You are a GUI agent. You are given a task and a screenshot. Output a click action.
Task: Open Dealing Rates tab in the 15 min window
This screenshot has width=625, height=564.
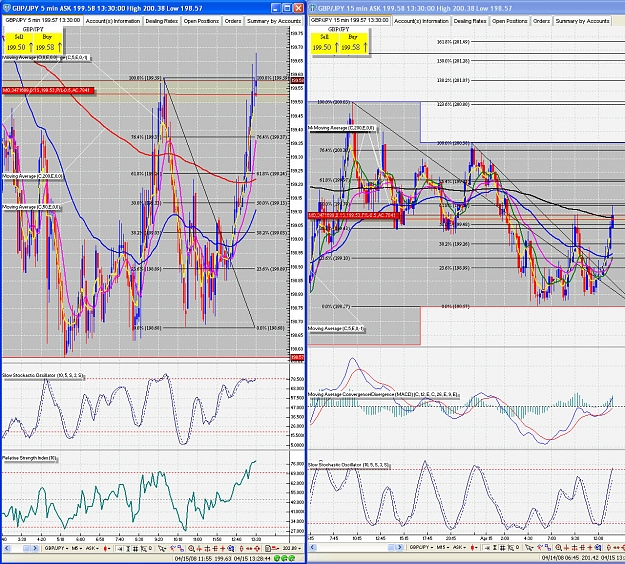470,21
